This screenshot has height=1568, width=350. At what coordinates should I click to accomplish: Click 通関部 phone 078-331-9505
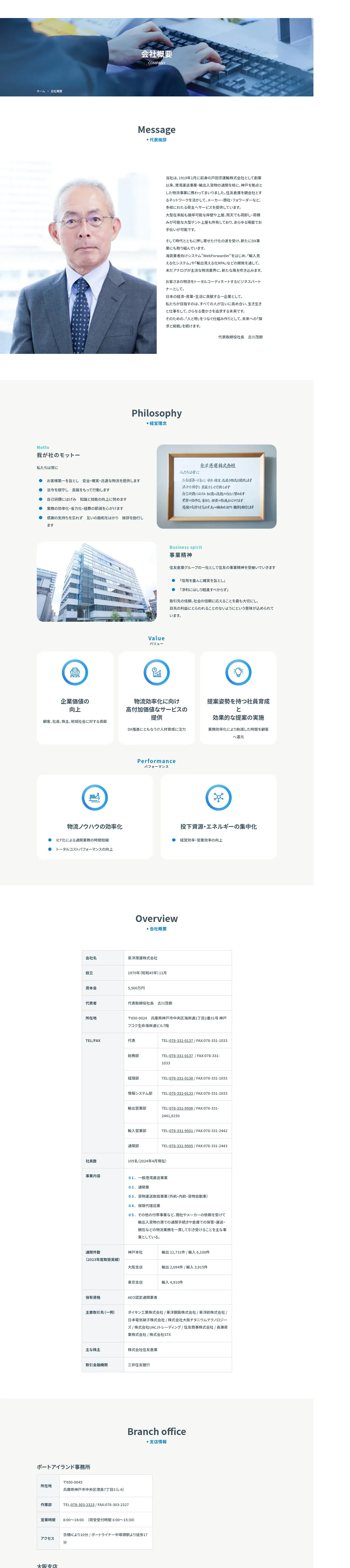pyautogui.click(x=181, y=1146)
